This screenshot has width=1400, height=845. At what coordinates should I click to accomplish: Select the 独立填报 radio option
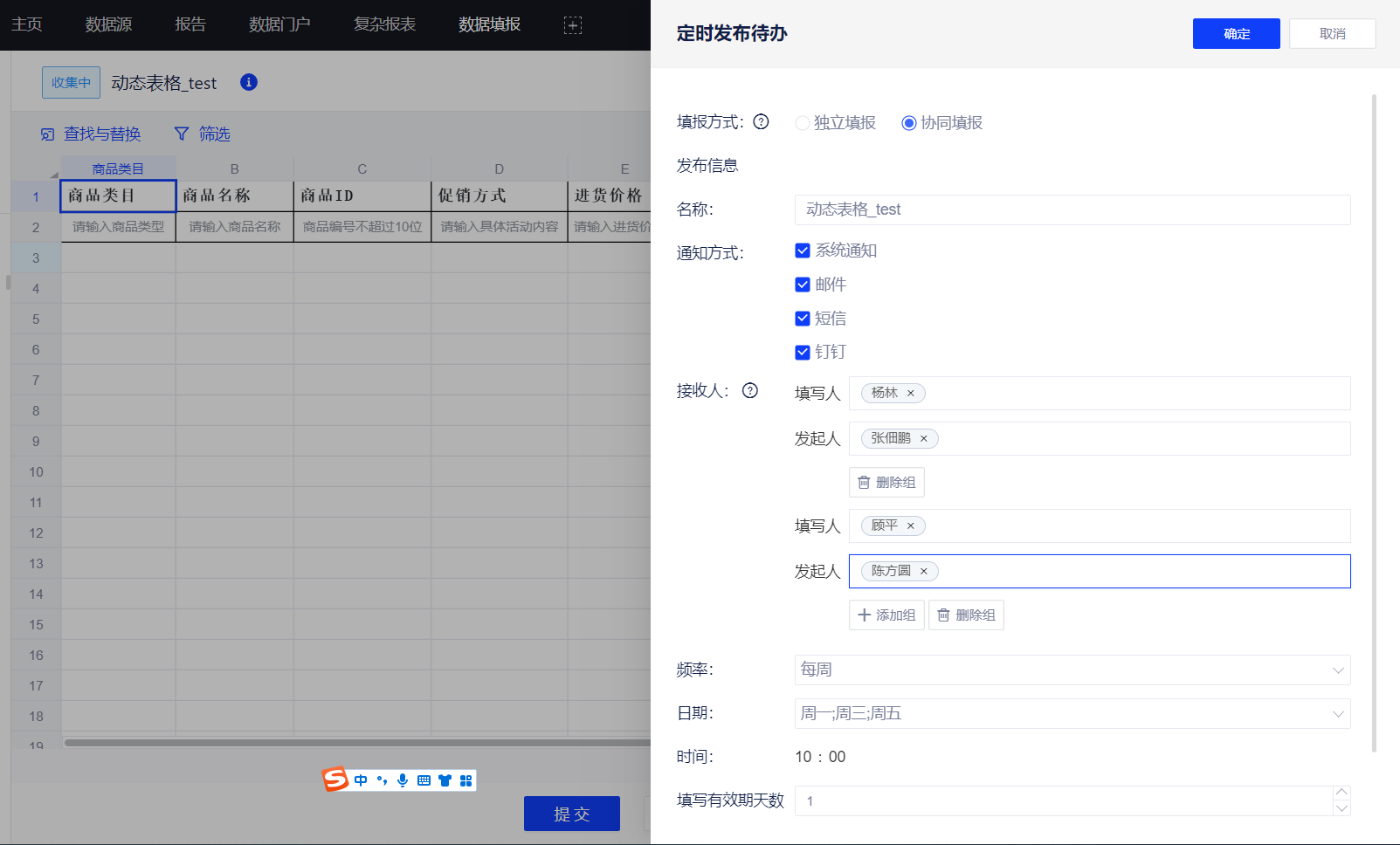point(802,123)
